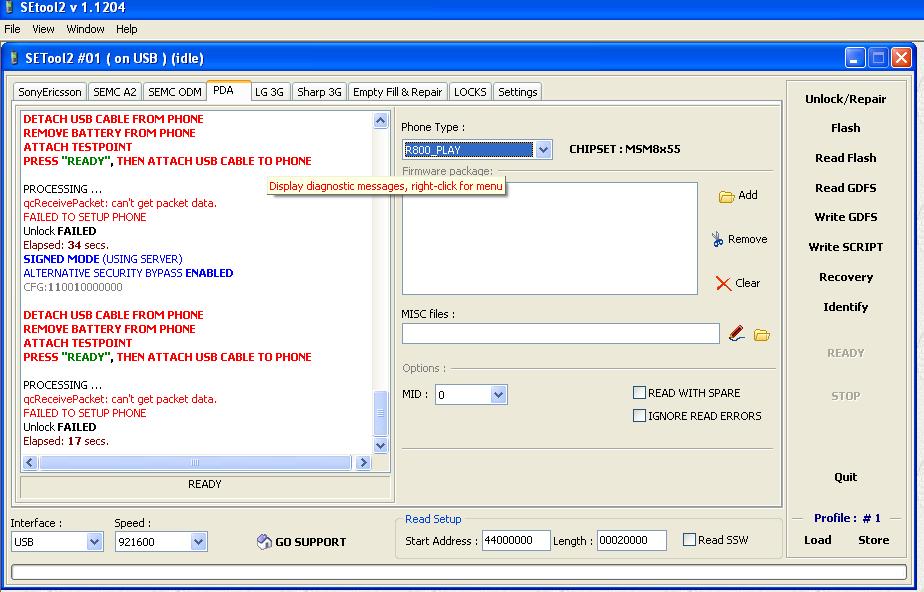Click the MISC files edit pen icon
924x592 pixels.
[736, 334]
